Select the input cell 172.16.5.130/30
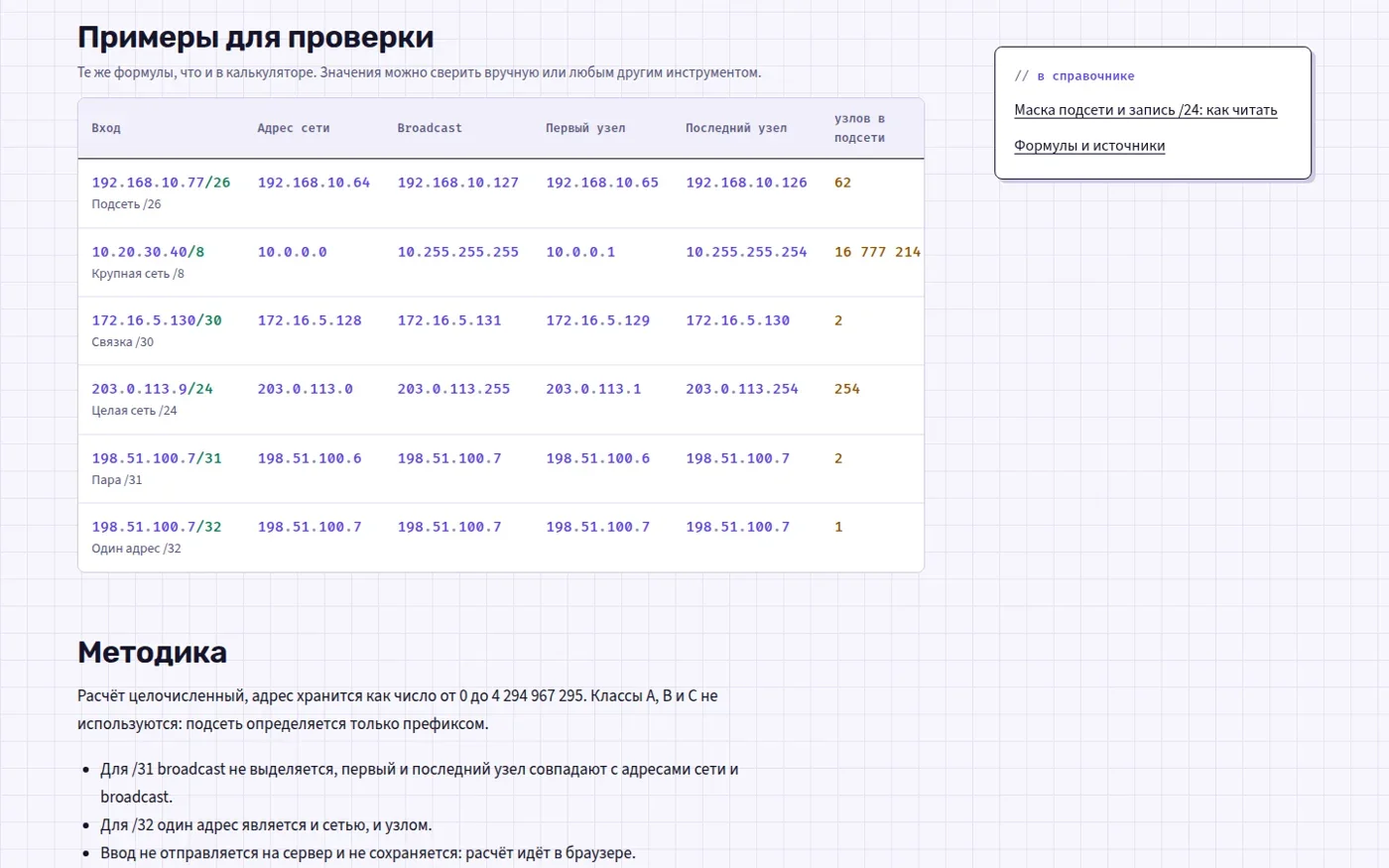Viewport: 1389px width, 868px height. [x=157, y=320]
